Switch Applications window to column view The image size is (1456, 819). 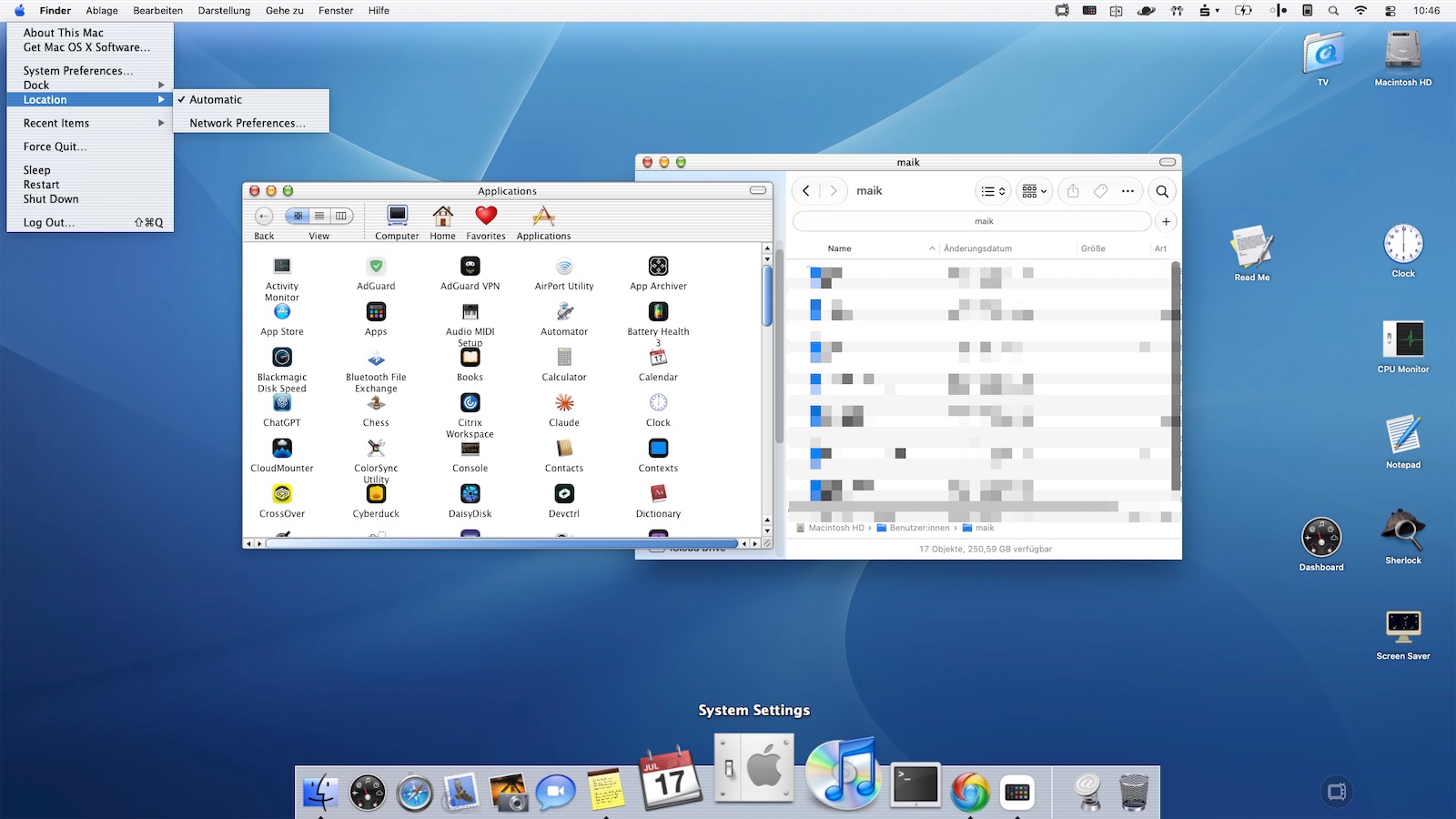[x=341, y=216]
